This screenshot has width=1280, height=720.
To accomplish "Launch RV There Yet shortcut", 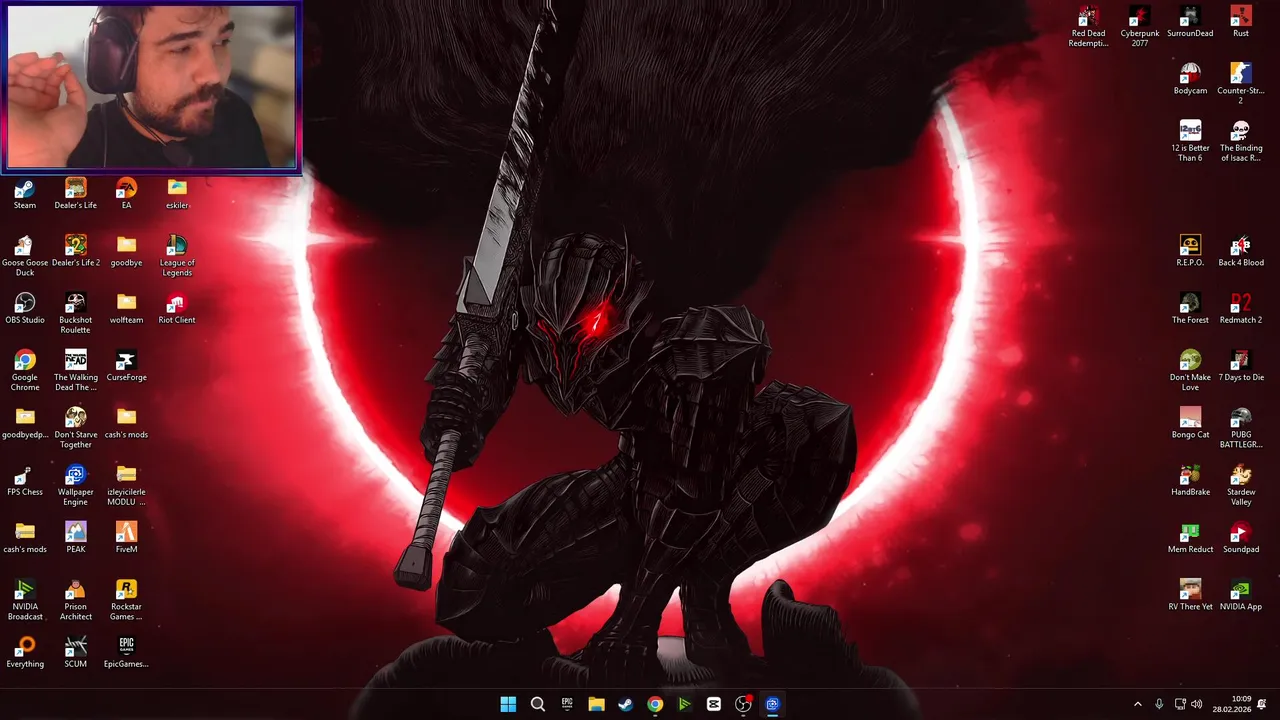I will point(1190,595).
